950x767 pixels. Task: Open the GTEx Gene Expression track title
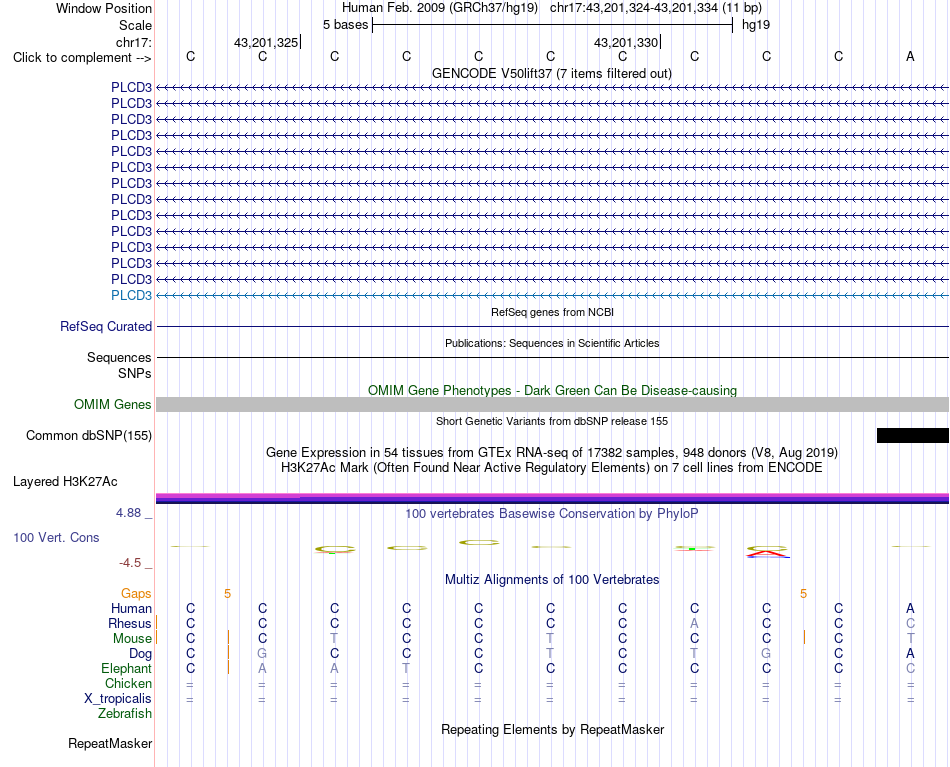pos(552,453)
